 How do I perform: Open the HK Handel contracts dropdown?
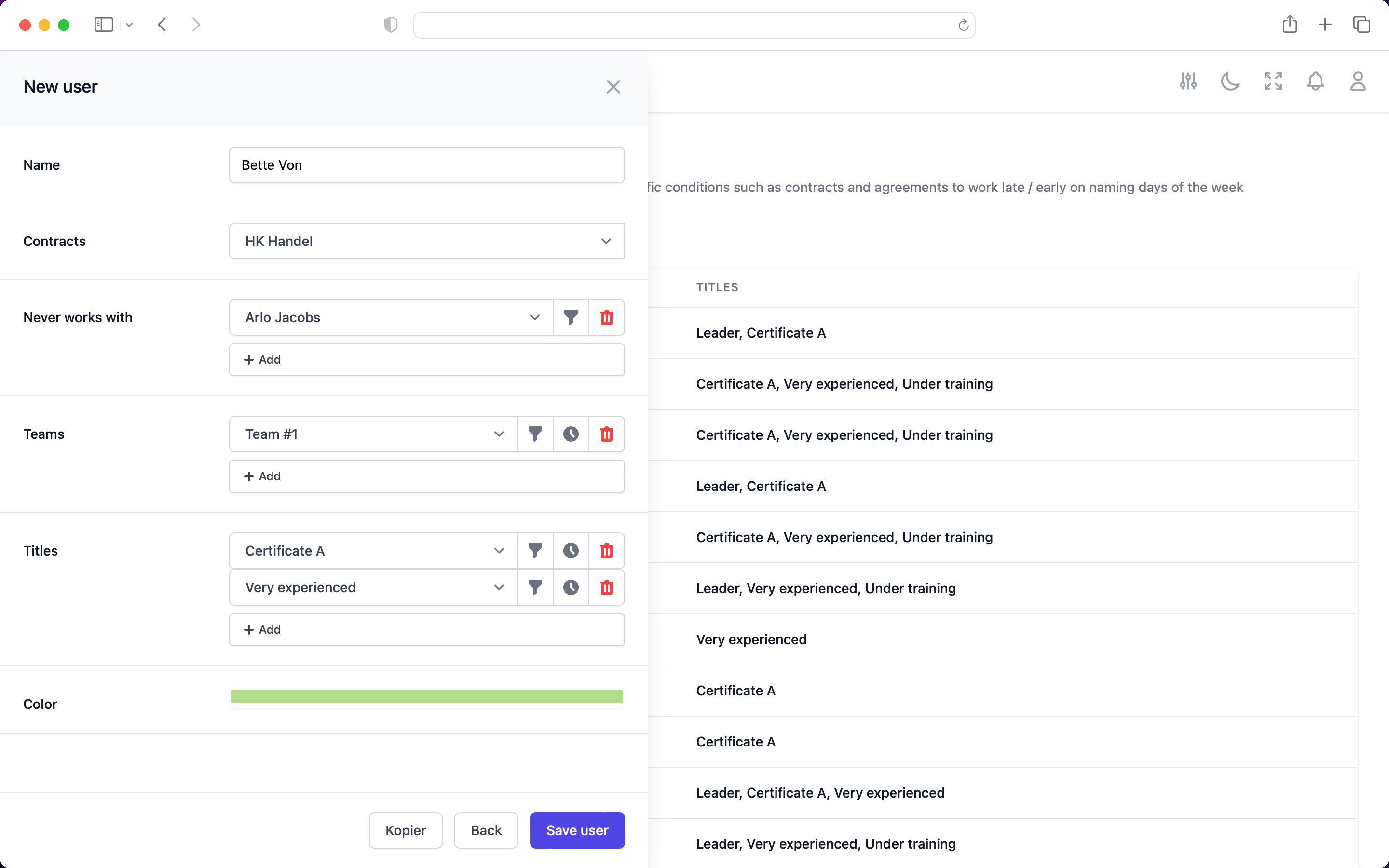click(x=426, y=241)
